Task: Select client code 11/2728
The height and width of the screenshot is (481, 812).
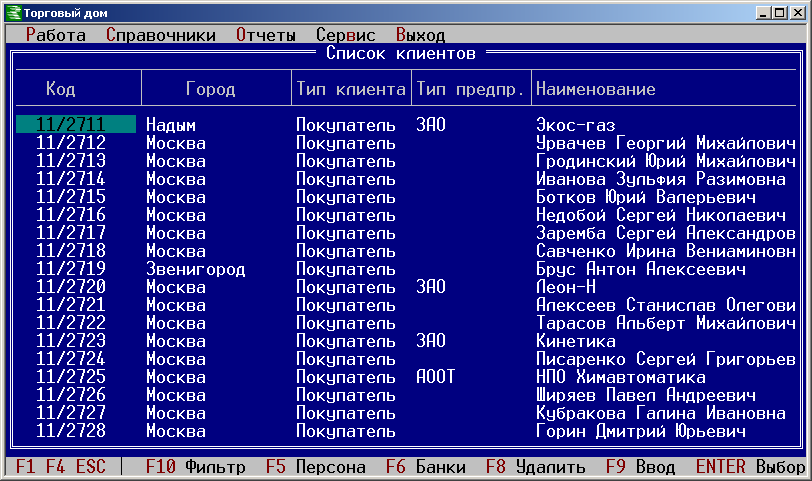Action: 71,430
